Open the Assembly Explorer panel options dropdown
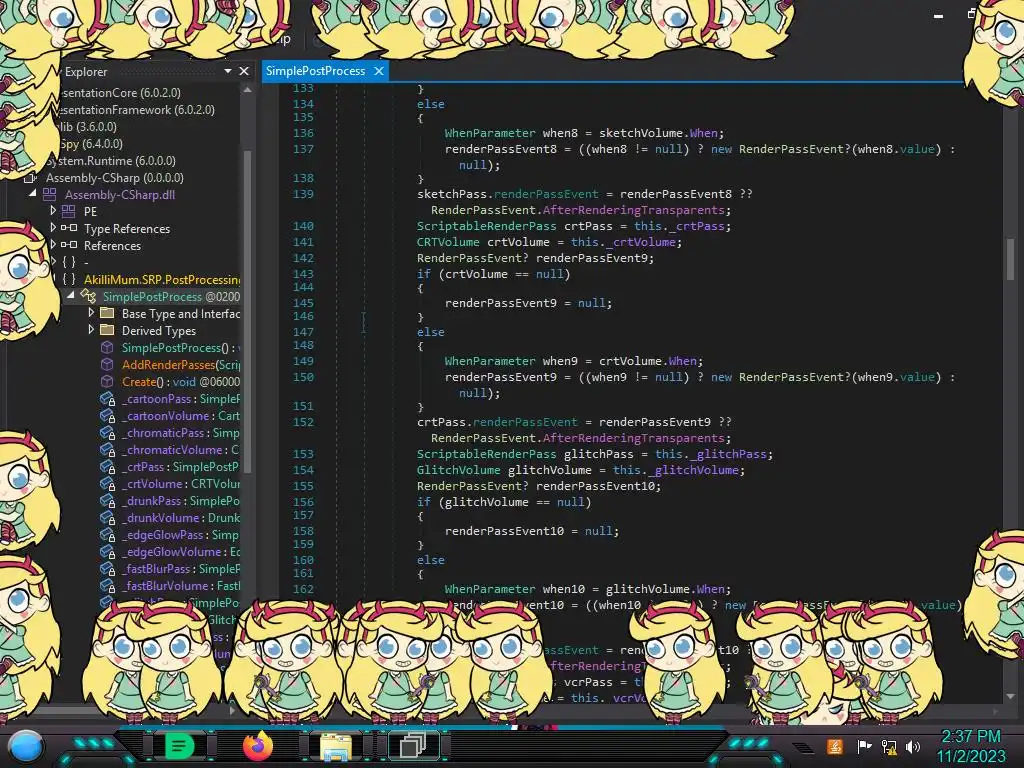Image resolution: width=1024 pixels, height=768 pixels. pos(227,71)
